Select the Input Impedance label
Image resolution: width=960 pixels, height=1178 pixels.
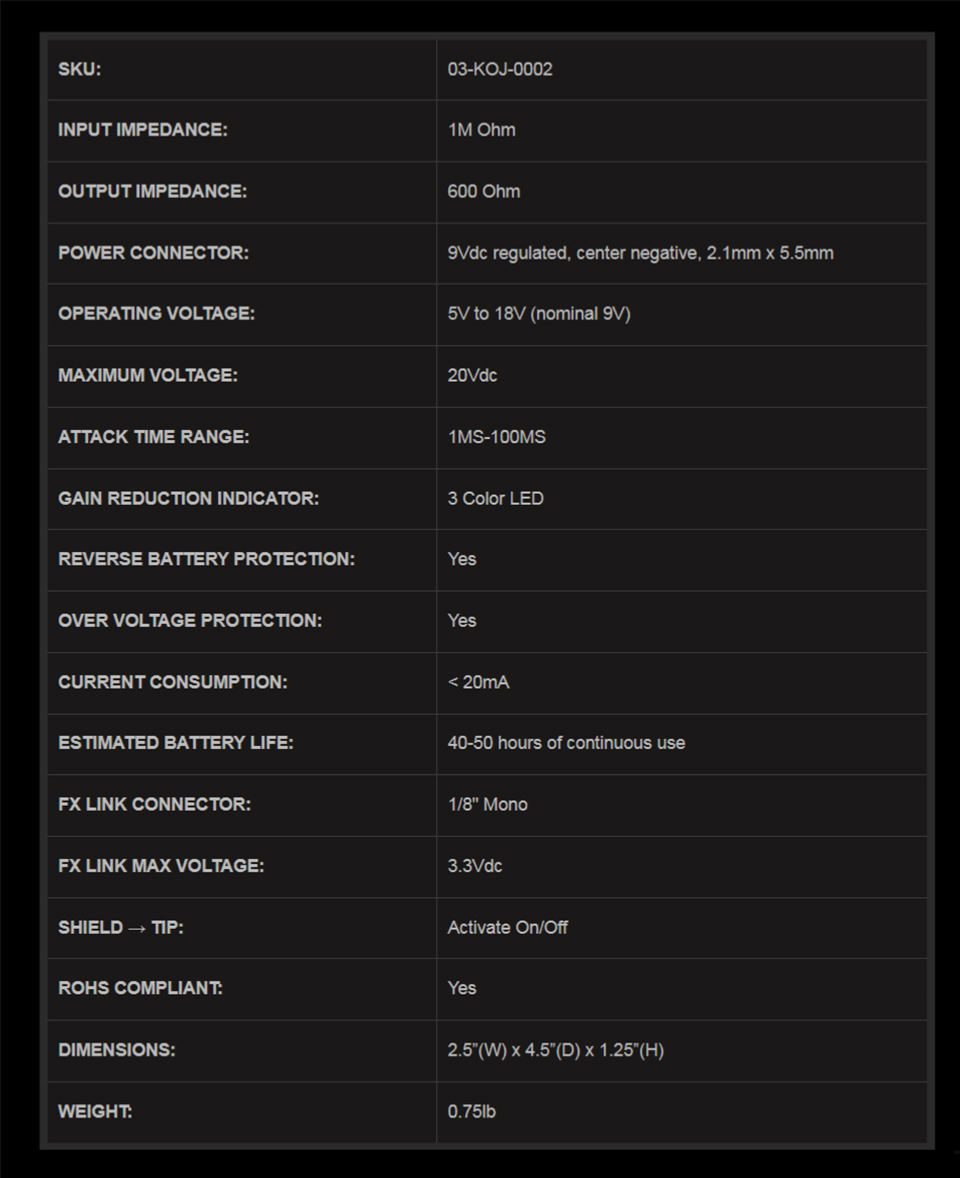[142, 130]
